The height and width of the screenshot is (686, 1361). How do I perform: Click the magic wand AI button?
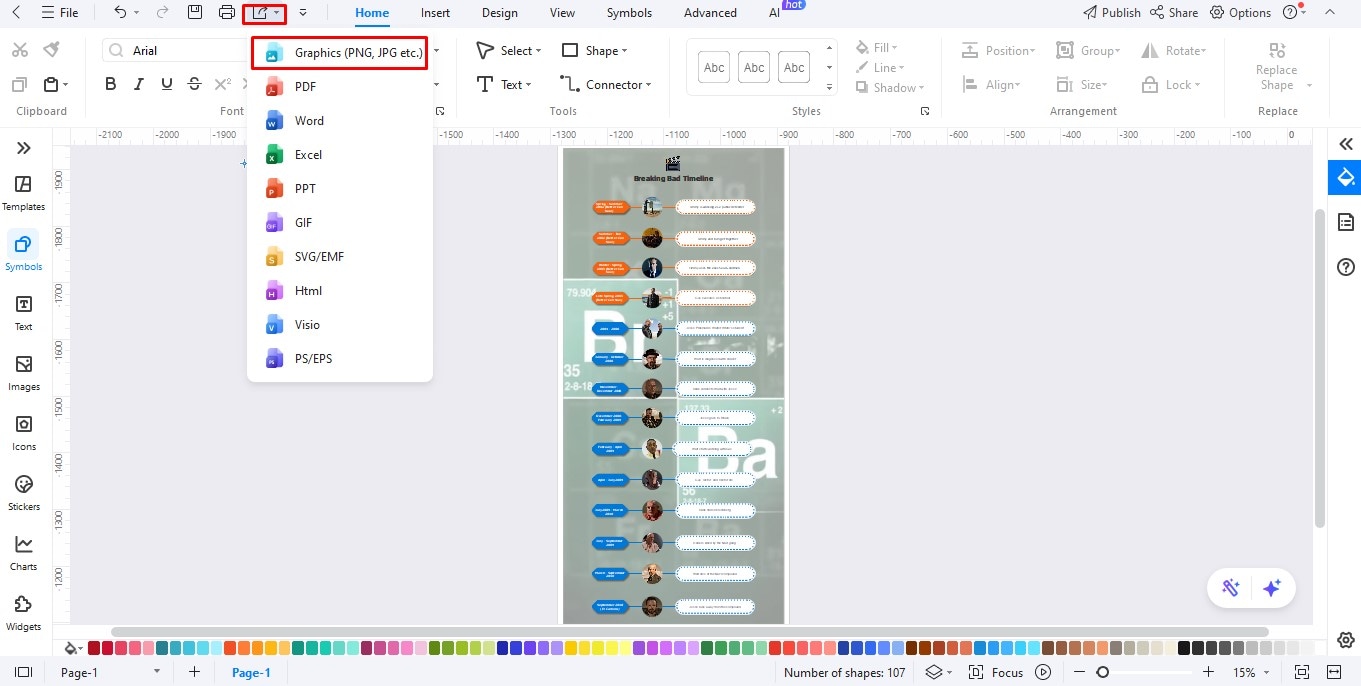[1231, 588]
